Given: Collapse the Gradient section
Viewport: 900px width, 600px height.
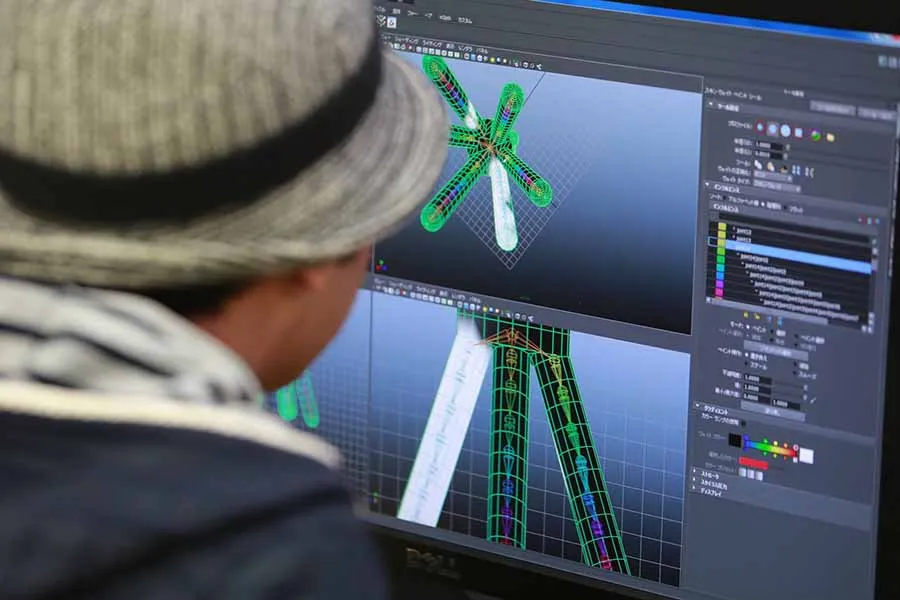Looking at the screenshot, I should click(x=697, y=407).
